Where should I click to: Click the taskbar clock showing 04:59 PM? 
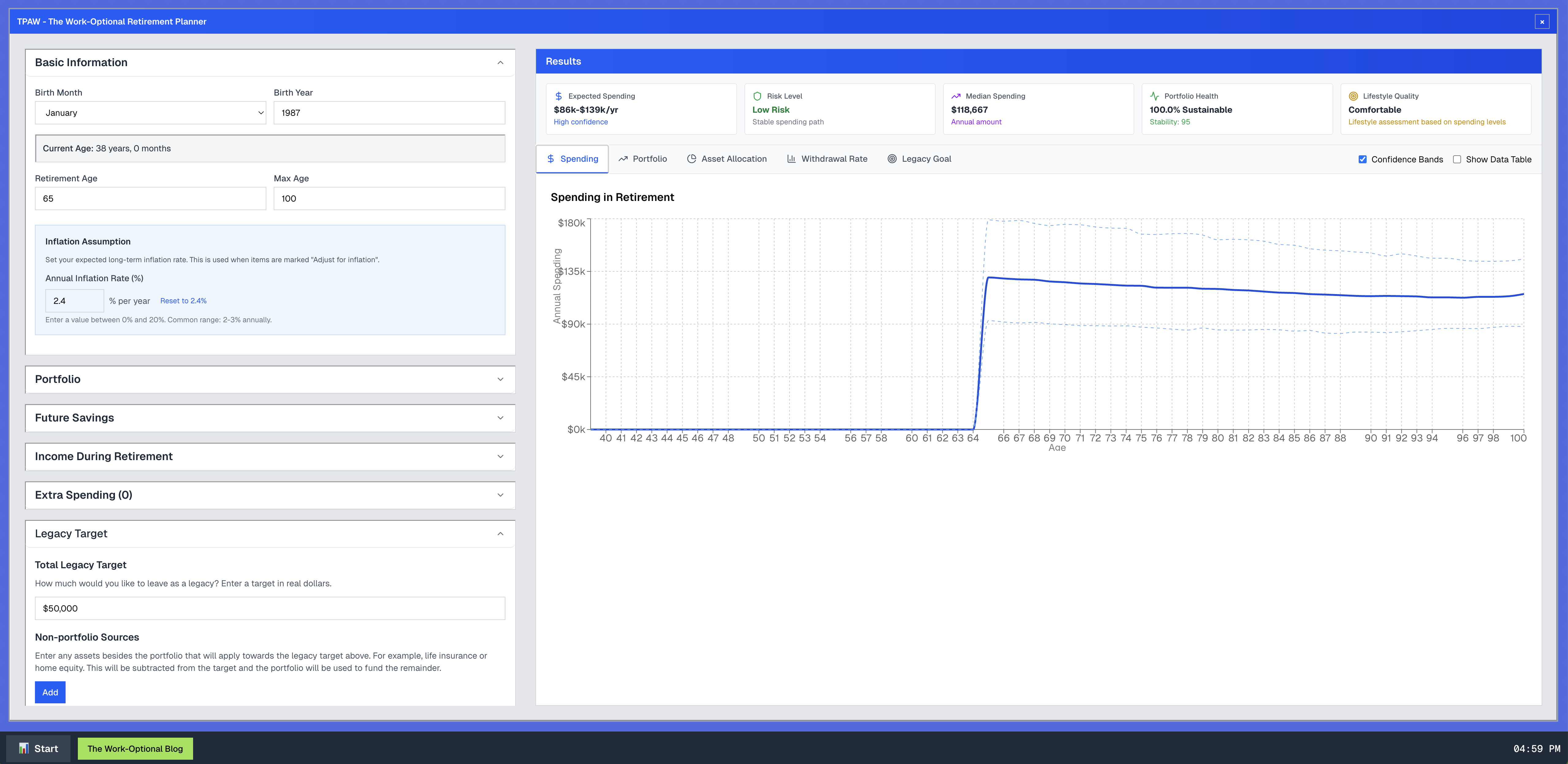1536,748
